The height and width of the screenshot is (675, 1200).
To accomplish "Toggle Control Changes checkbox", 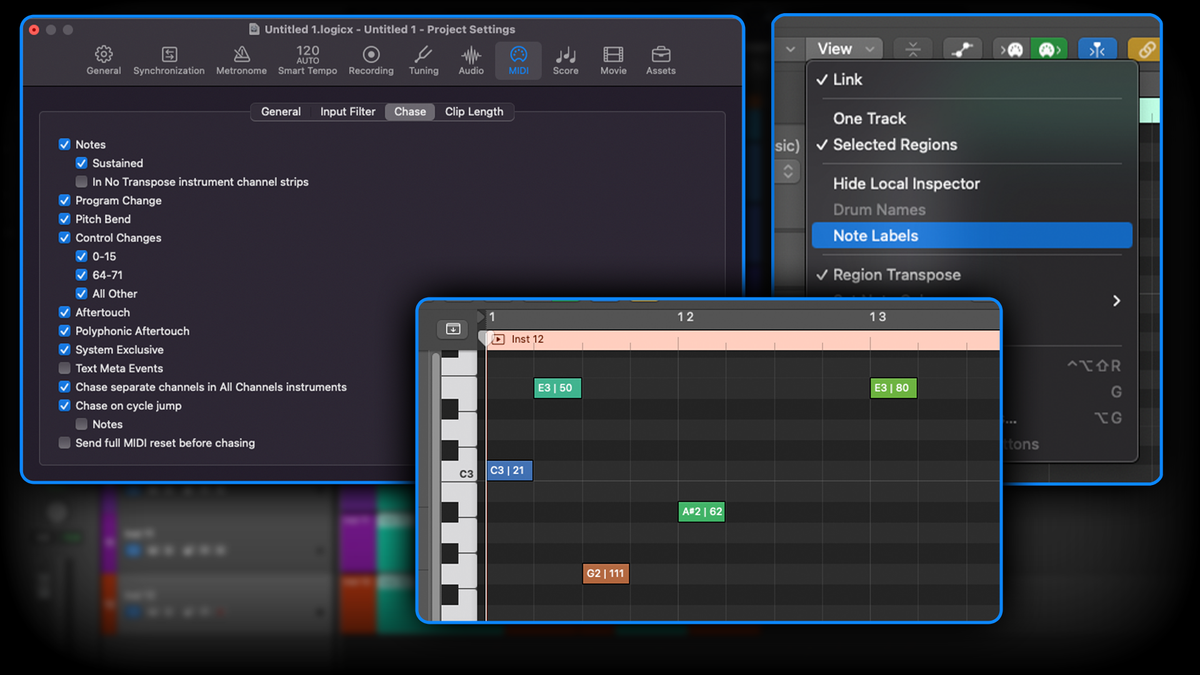I will point(65,238).
